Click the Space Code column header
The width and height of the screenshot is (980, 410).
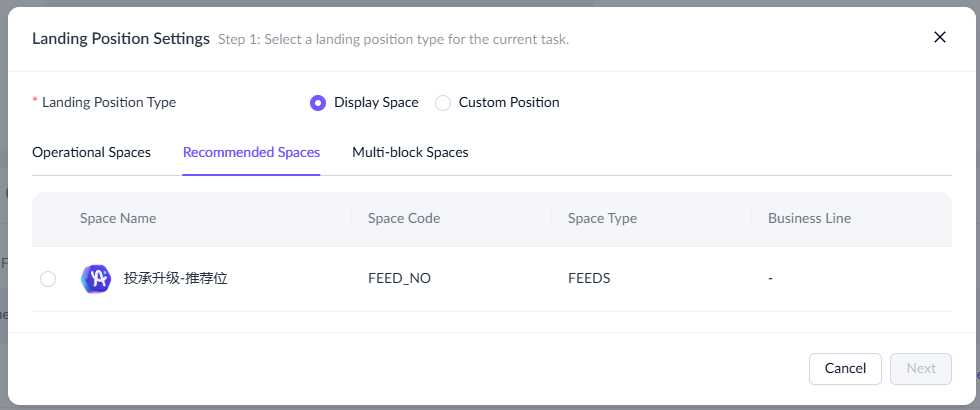404,218
